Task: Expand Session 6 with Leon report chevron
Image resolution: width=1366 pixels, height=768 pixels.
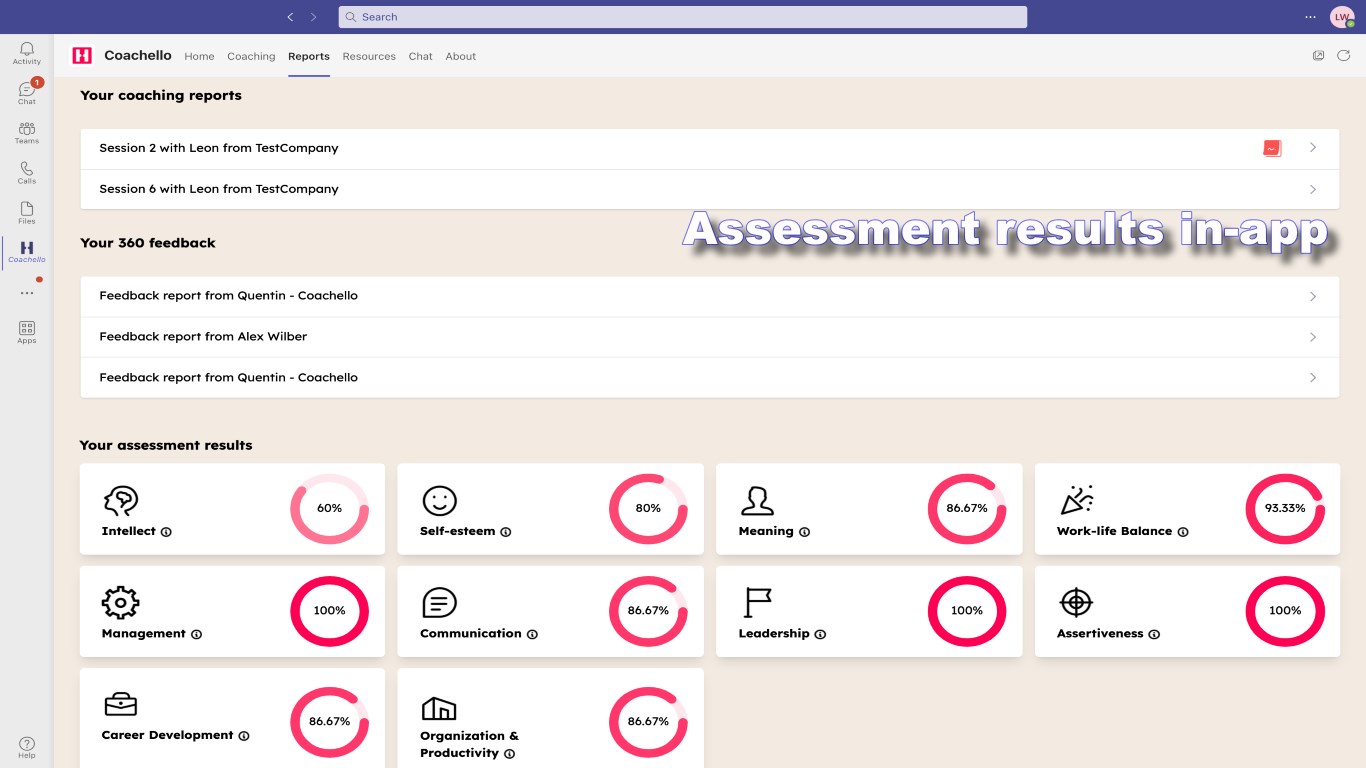Action: [x=1313, y=189]
